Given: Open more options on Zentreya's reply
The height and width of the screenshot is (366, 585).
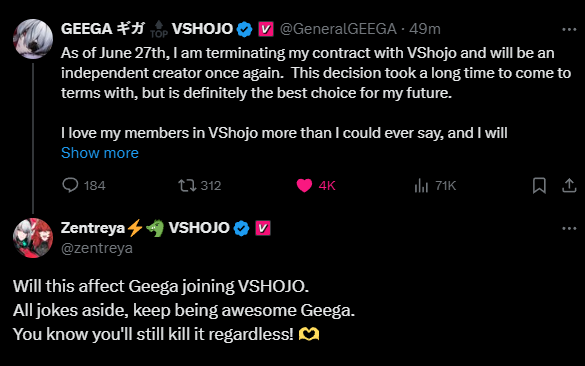Looking at the screenshot, I should coord(569,228).
